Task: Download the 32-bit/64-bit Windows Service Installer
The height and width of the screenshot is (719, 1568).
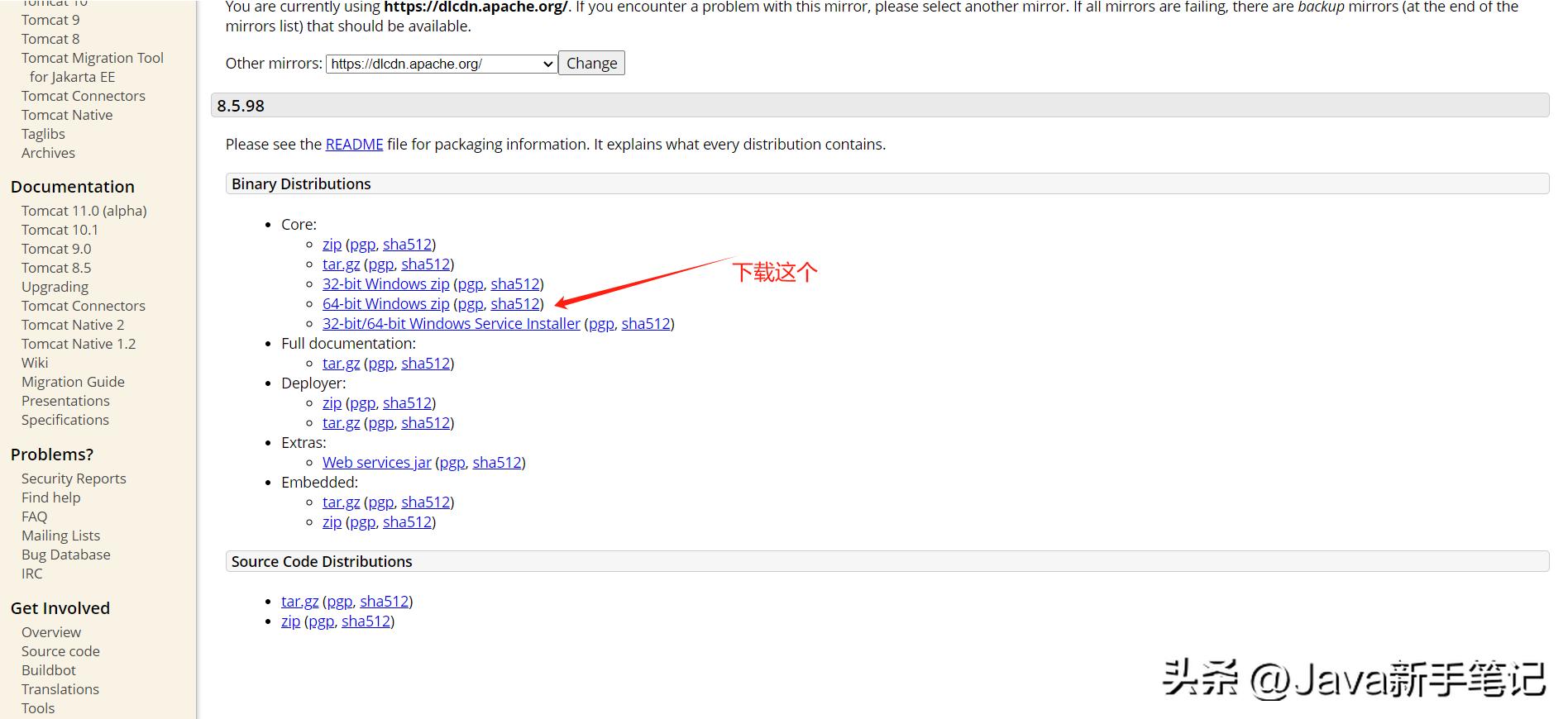Action: [452, 324]
